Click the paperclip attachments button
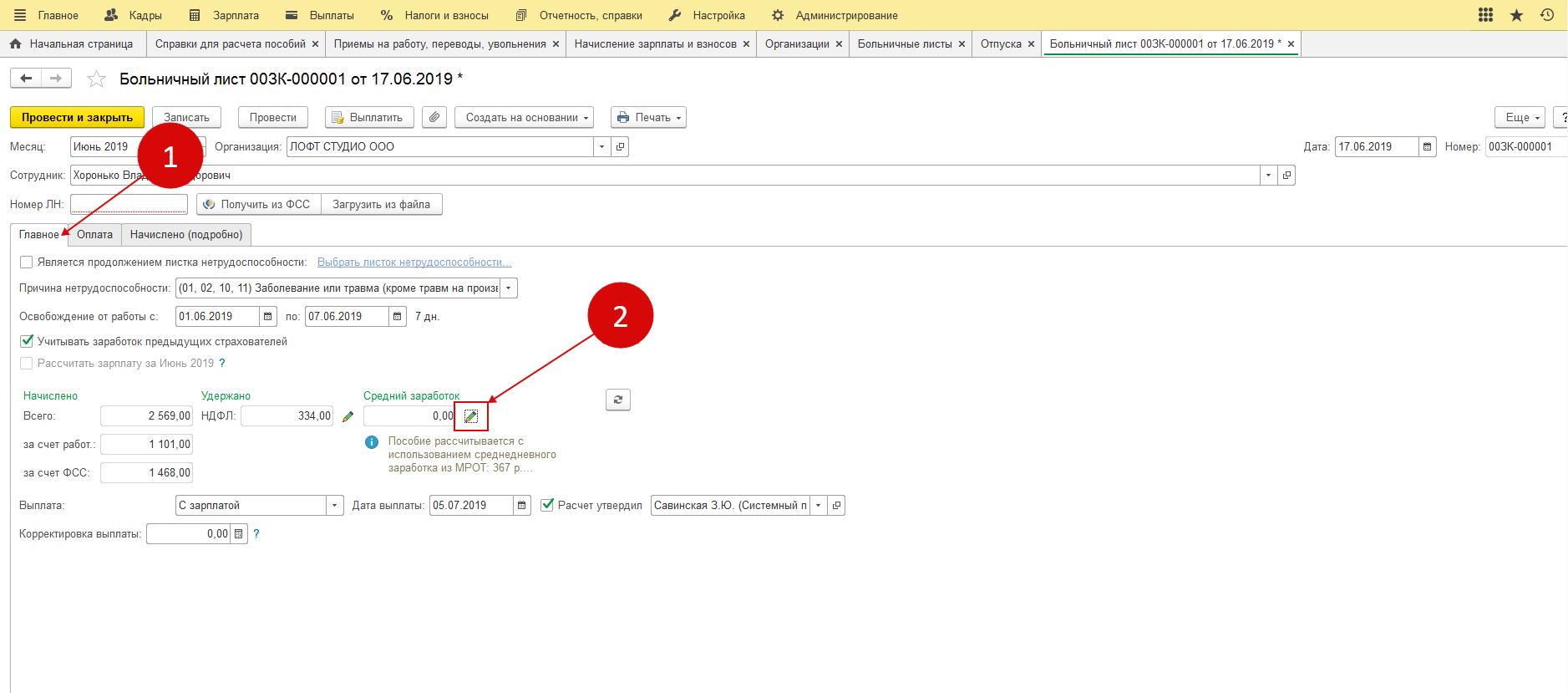Viewport: 1568px width, 693px height. 434,117
